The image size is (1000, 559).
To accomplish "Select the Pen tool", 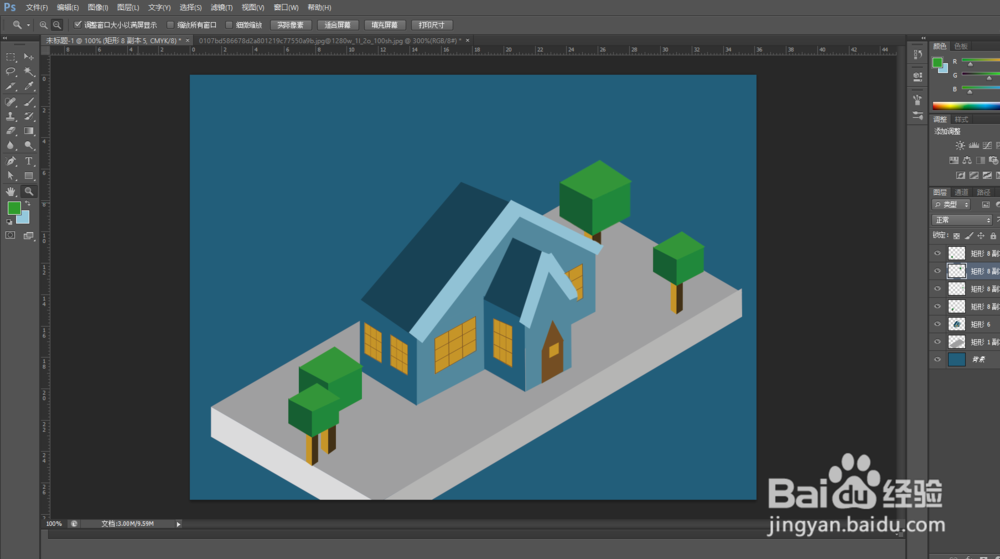I will 11,161.
